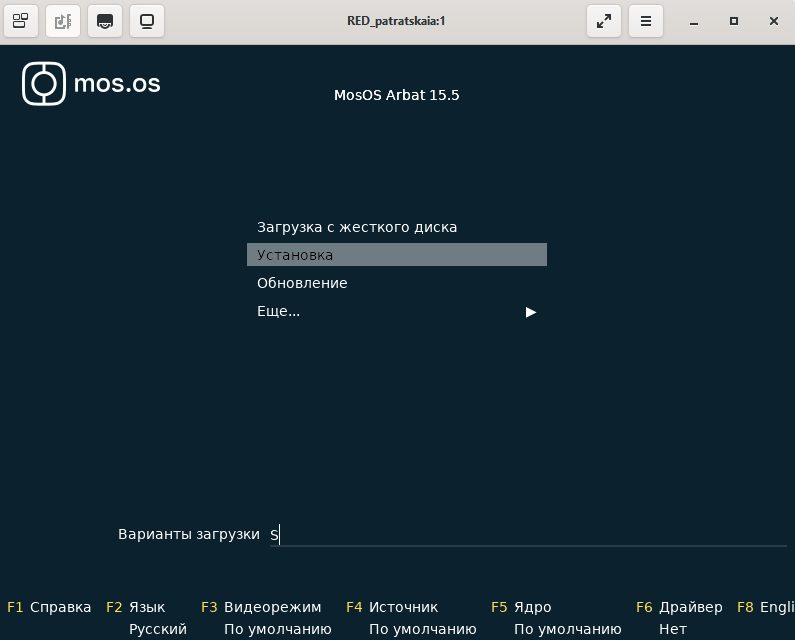Image resolution: width=795 pixels, height=640 pixels.
Task: Select the 'Обновление' menu entry
Action: point(397,282)
